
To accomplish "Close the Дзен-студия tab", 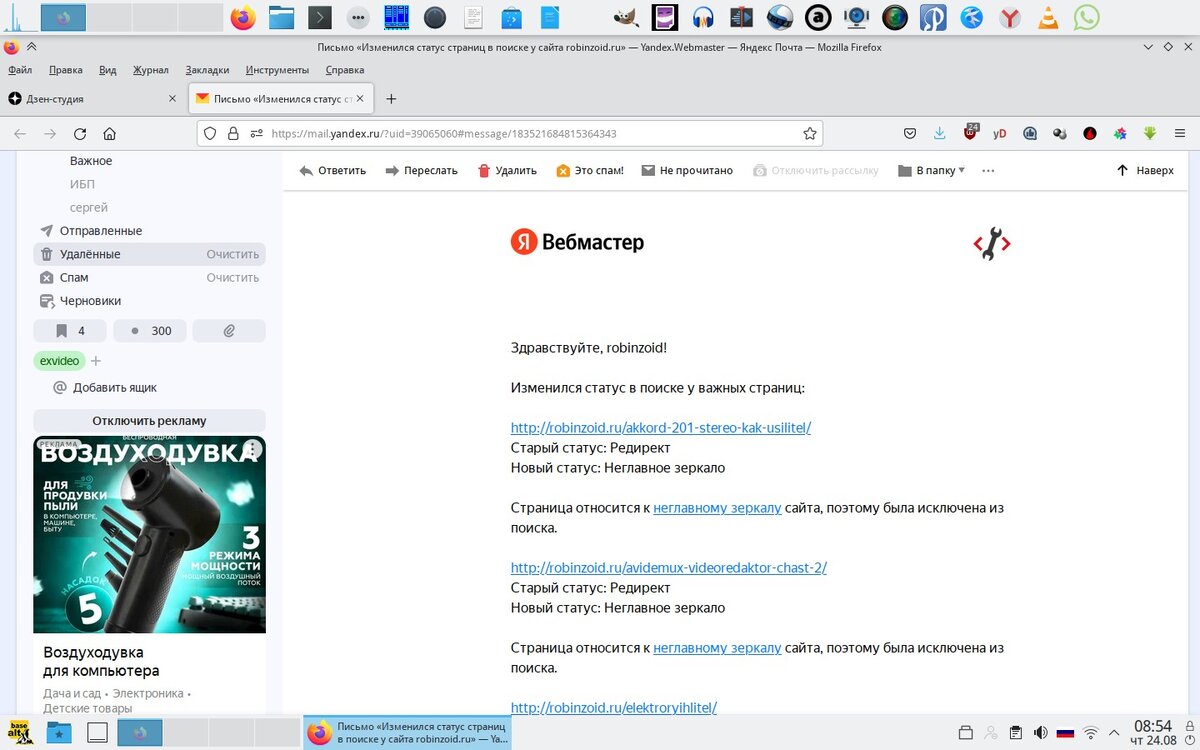I will [x=172, y=99].
